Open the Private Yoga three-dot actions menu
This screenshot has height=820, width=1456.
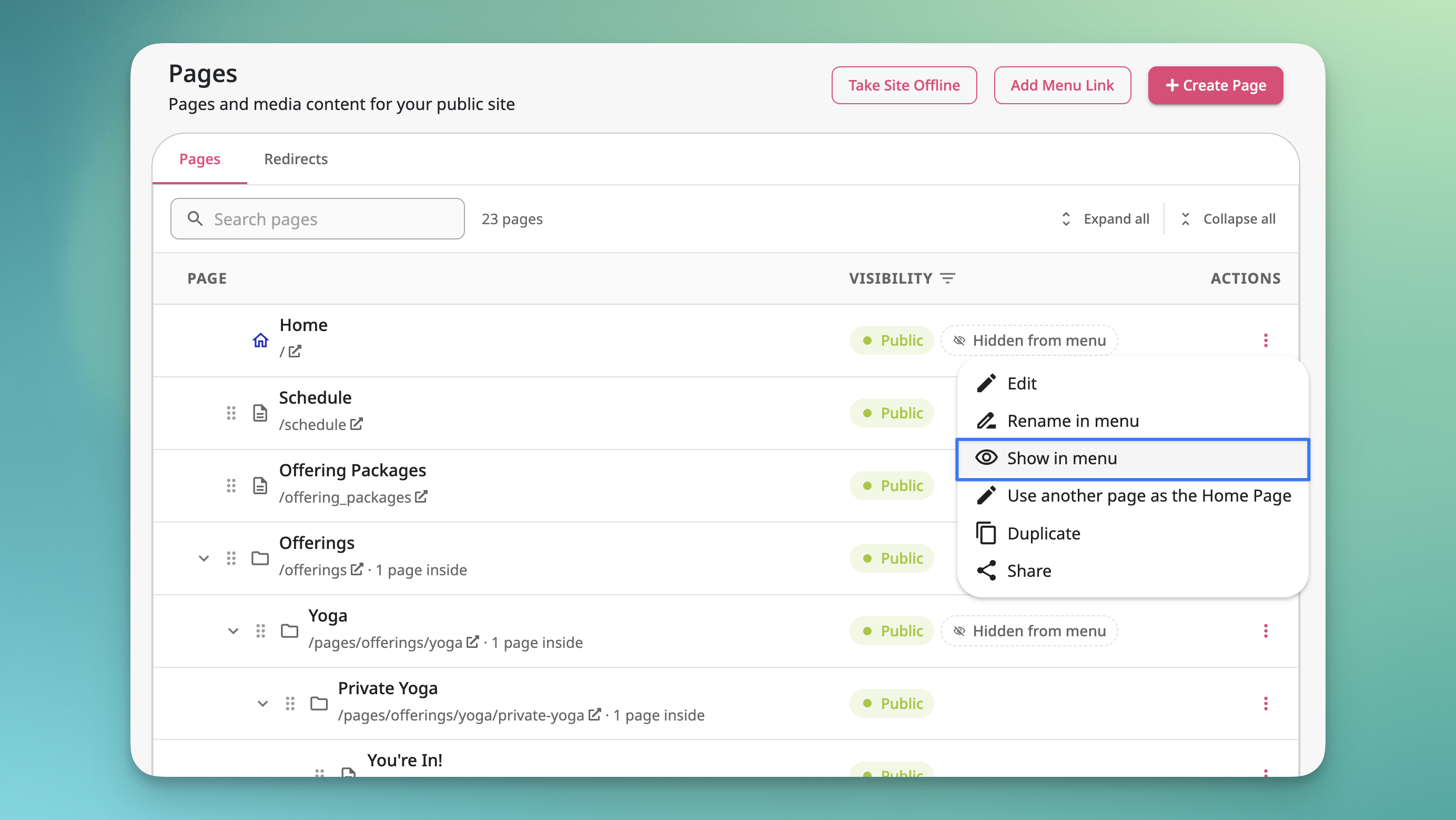(x=1266, y=703)
